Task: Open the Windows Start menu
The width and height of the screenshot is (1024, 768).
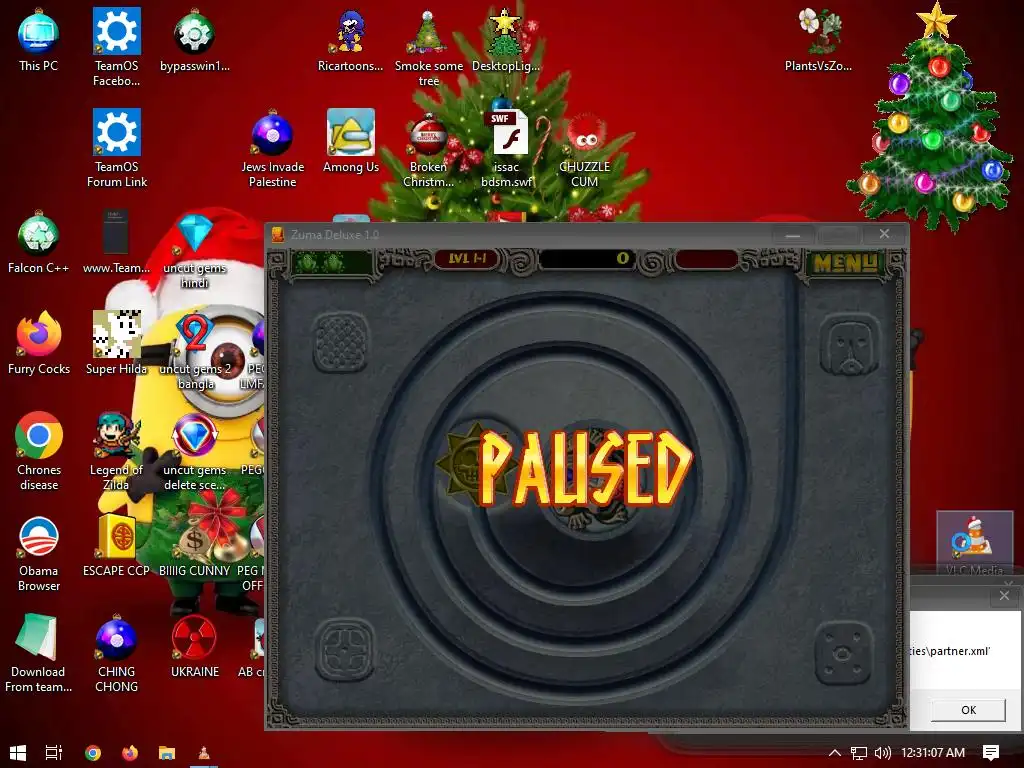Action: point(18,752)
